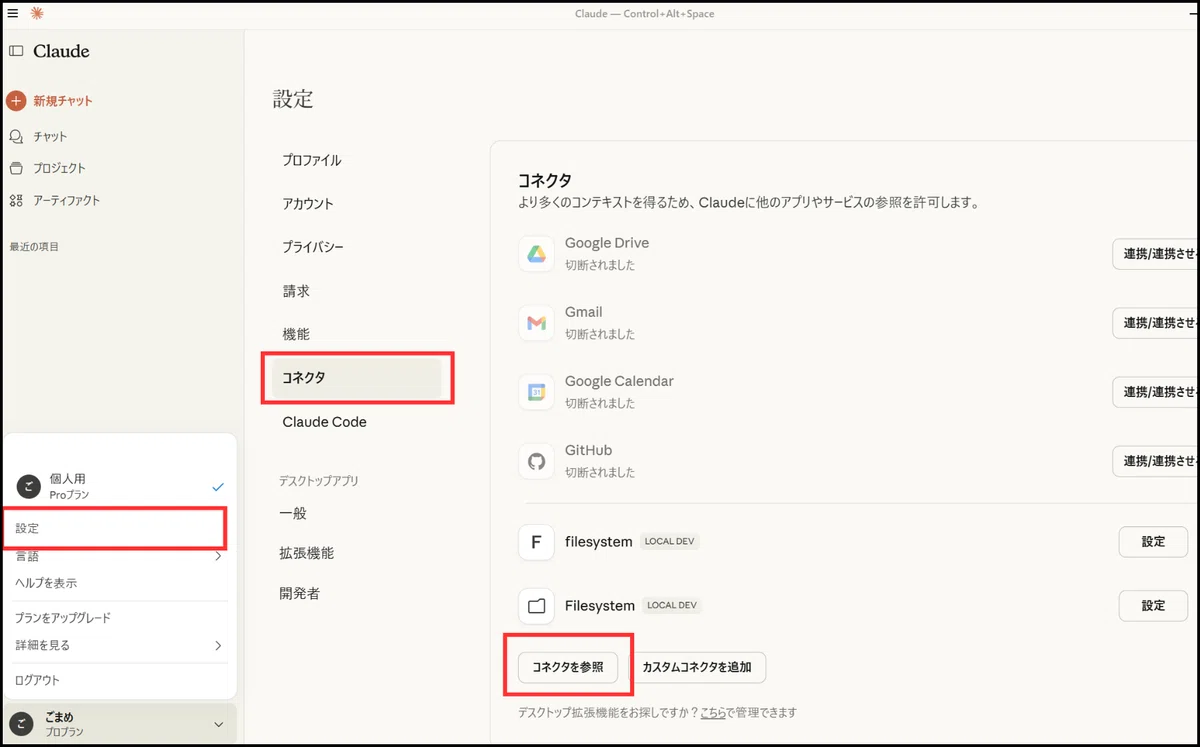Viewport: 1200px width, 747px height.
Task: Click the GitHub connector name
Action: [x=589, y=450]
